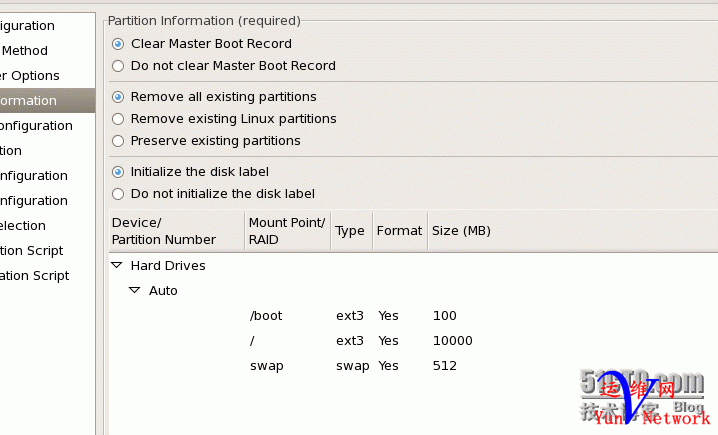Choose Remove existing Linux partitions
The height and width of the screenshot is (435, 718).
(x=119, y=119)
